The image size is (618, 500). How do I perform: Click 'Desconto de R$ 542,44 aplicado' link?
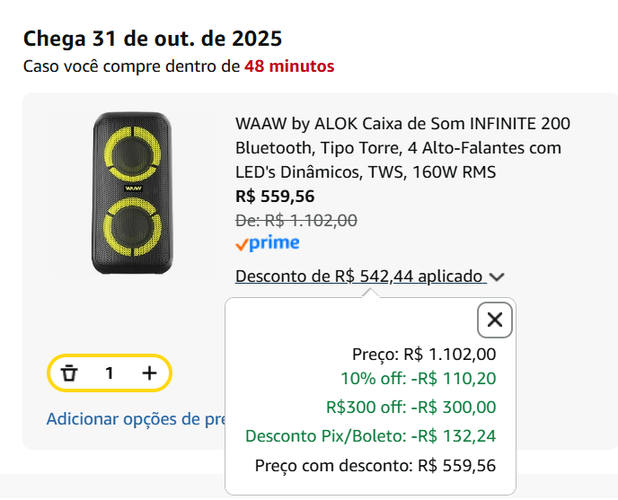click(360, 276)
